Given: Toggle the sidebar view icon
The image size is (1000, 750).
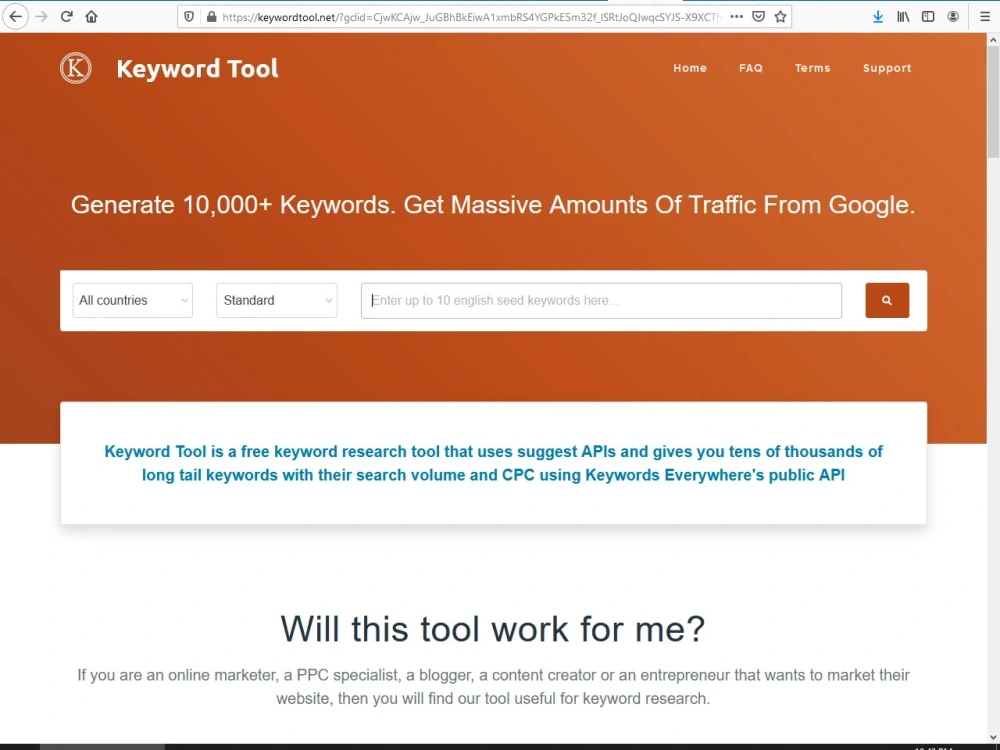Looking at the screenshot, I should 928,17.
